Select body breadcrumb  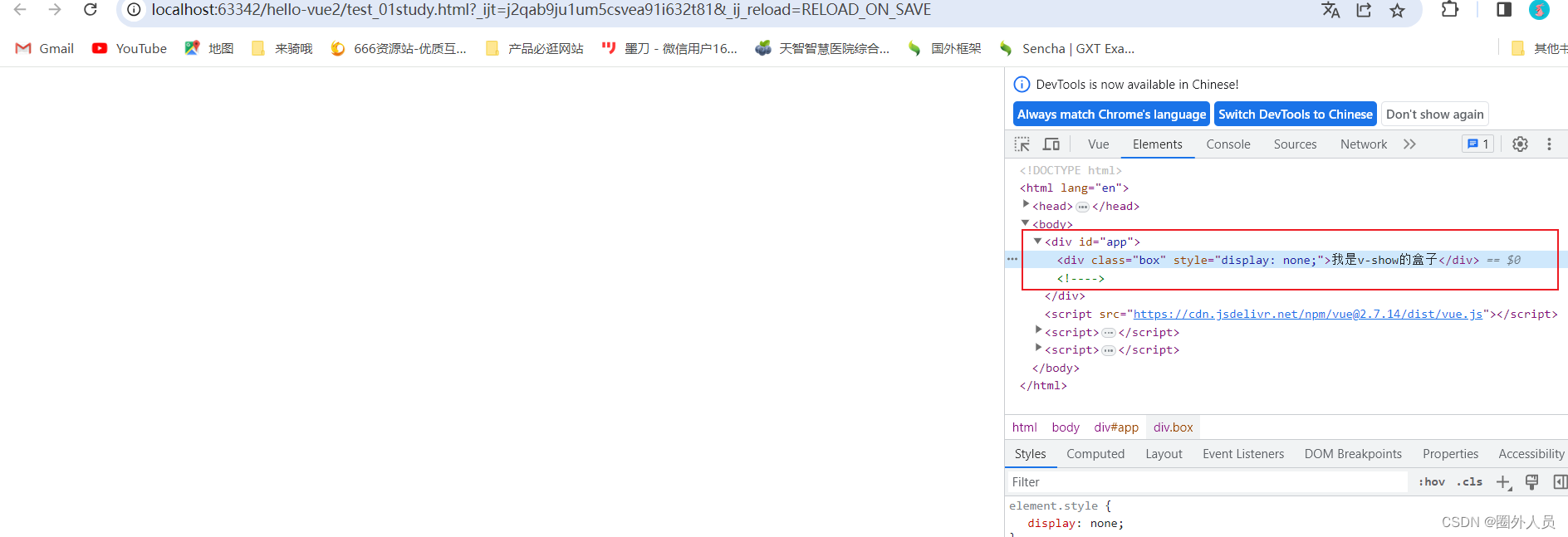(1066, 427)
